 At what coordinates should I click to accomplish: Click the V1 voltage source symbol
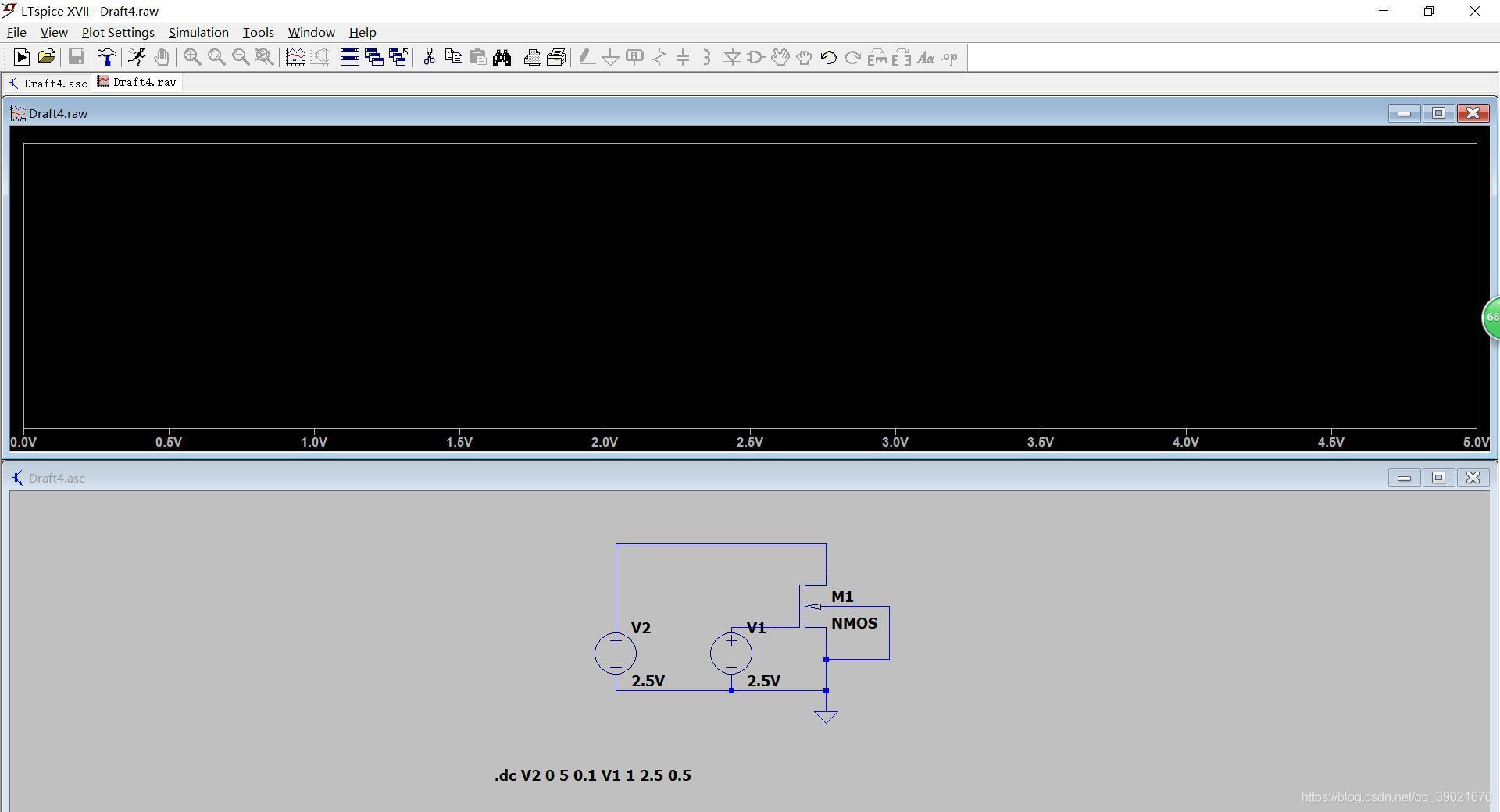coord(731,654)
